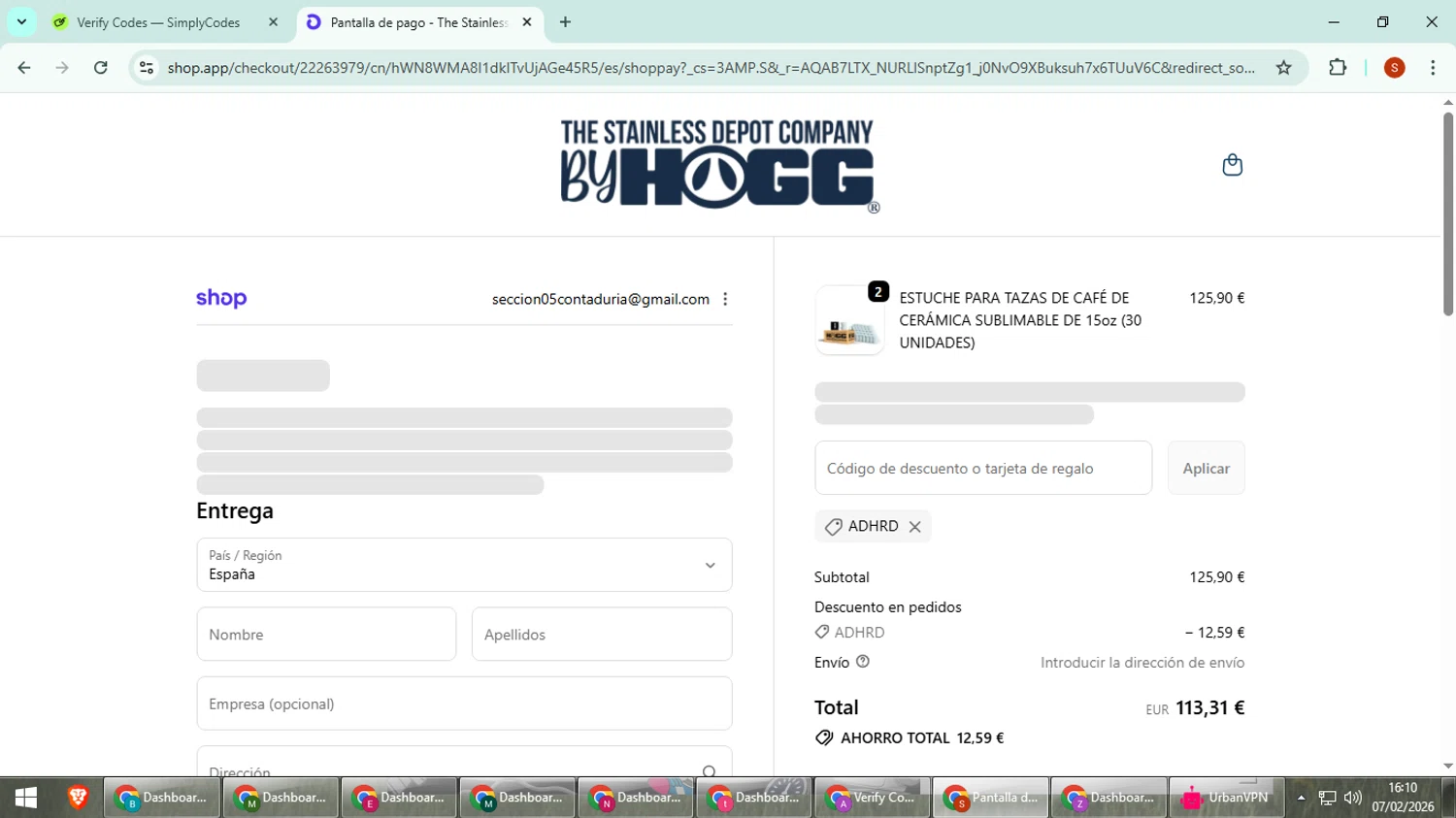Click the 'Introducir la dirección de envío' text

point(1142,663)
